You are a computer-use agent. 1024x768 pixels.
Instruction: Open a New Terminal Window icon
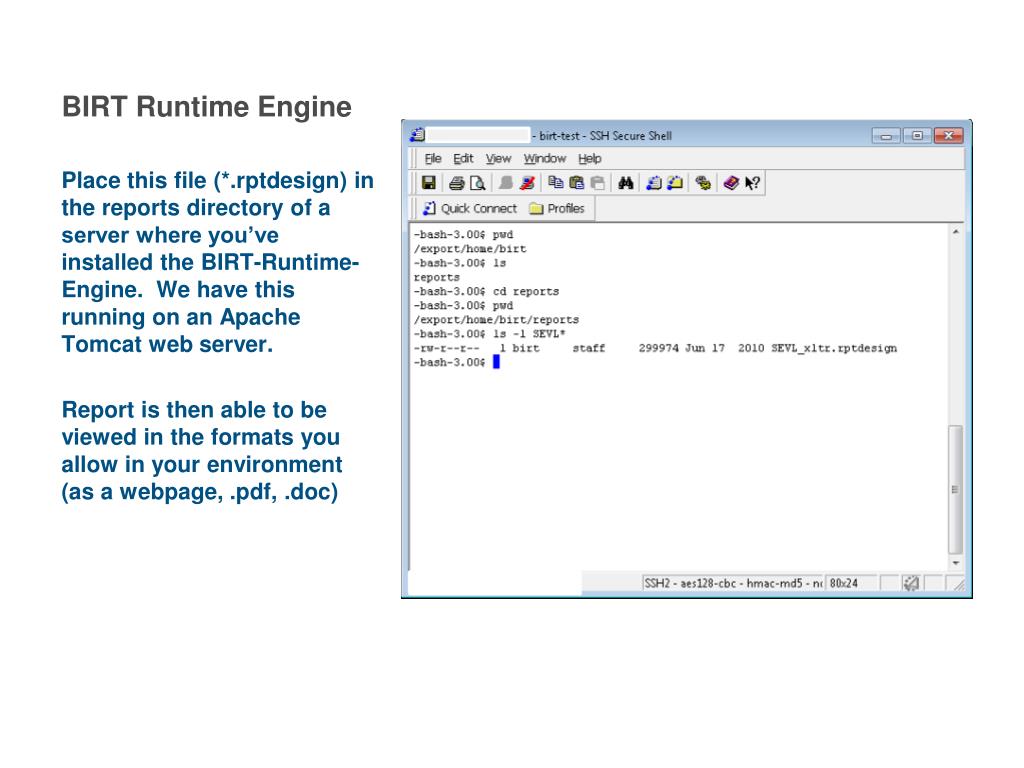(x=654, y=184)
